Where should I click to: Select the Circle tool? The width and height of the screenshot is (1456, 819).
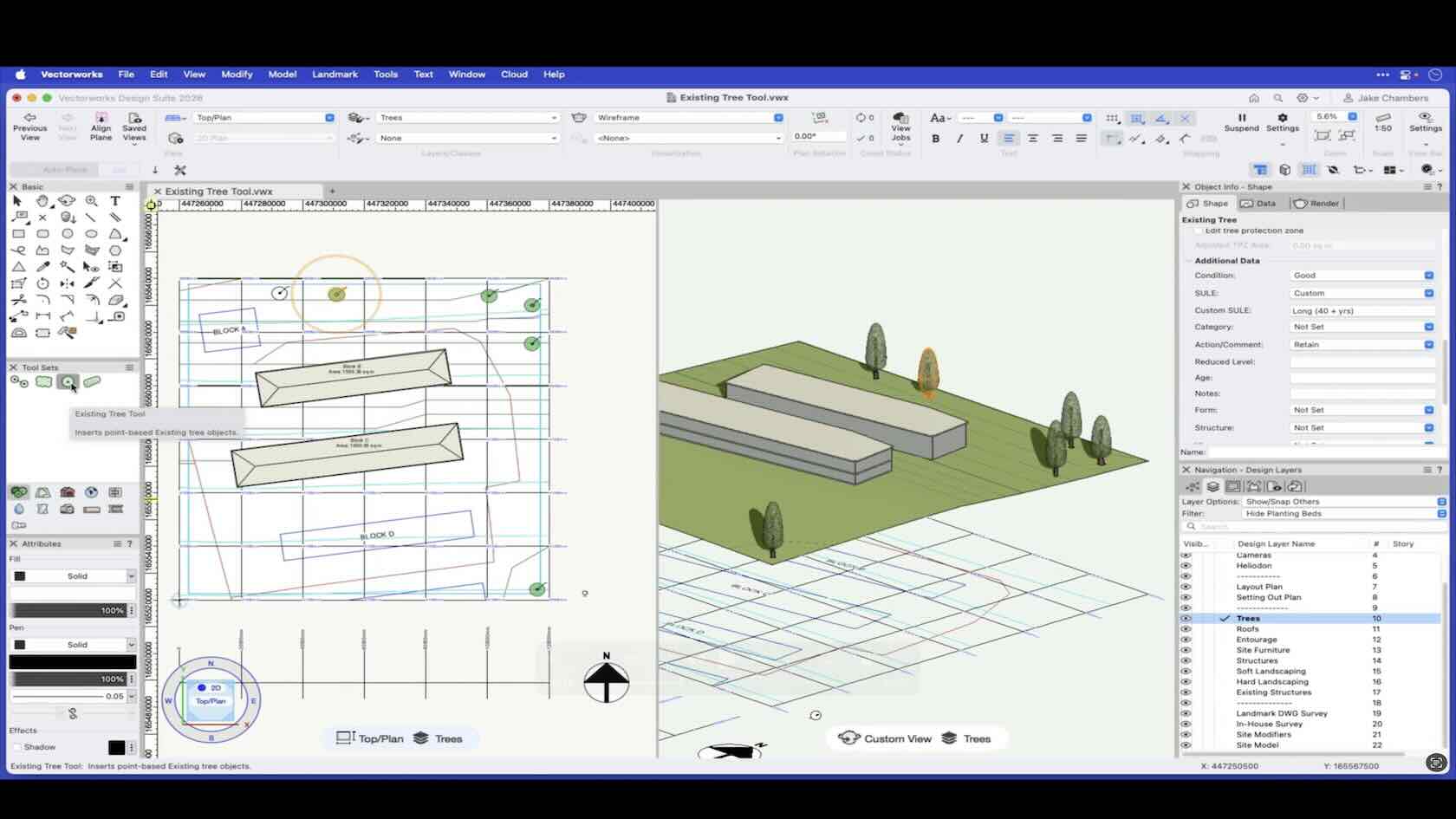(68, 234)
